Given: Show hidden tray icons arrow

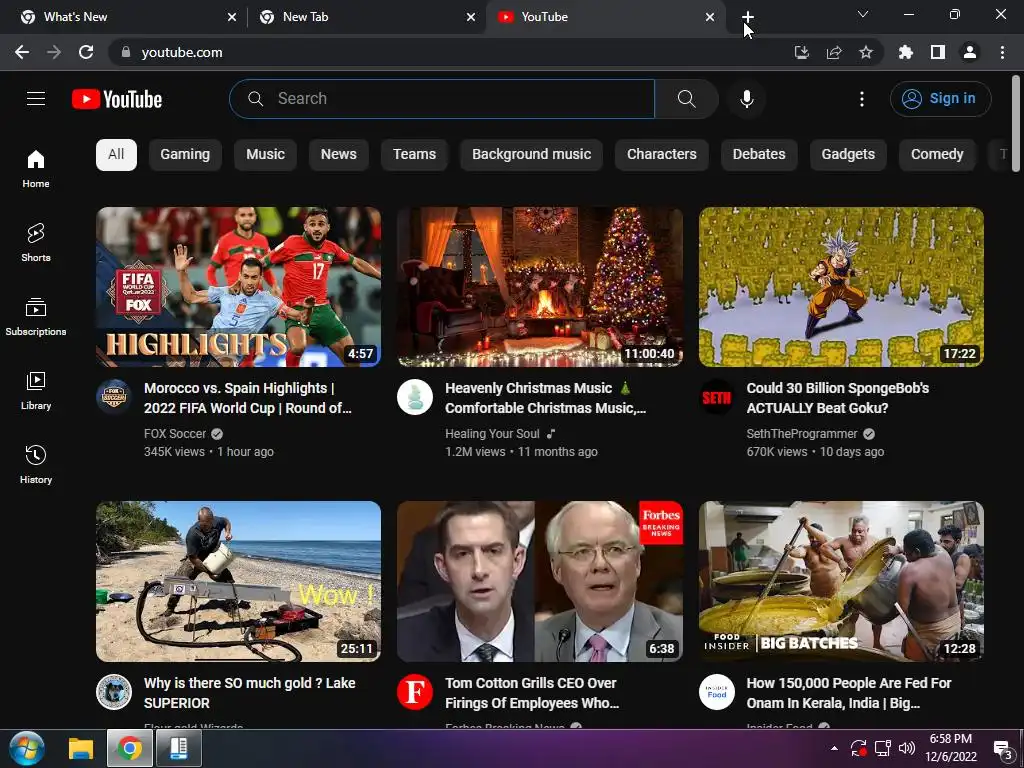Looking at the screenshot, I should [x=834, y=748].
